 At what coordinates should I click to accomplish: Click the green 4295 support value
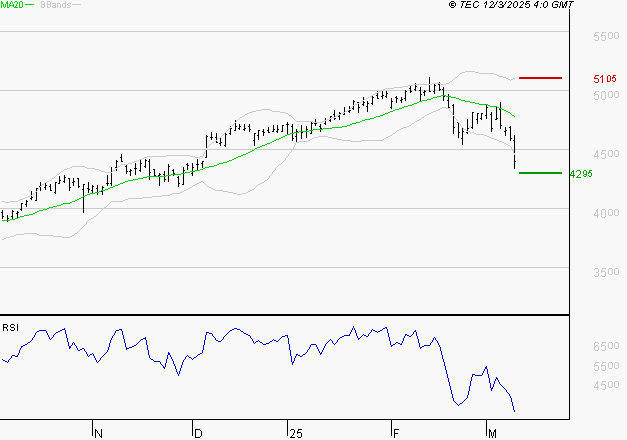pos(581,174)
